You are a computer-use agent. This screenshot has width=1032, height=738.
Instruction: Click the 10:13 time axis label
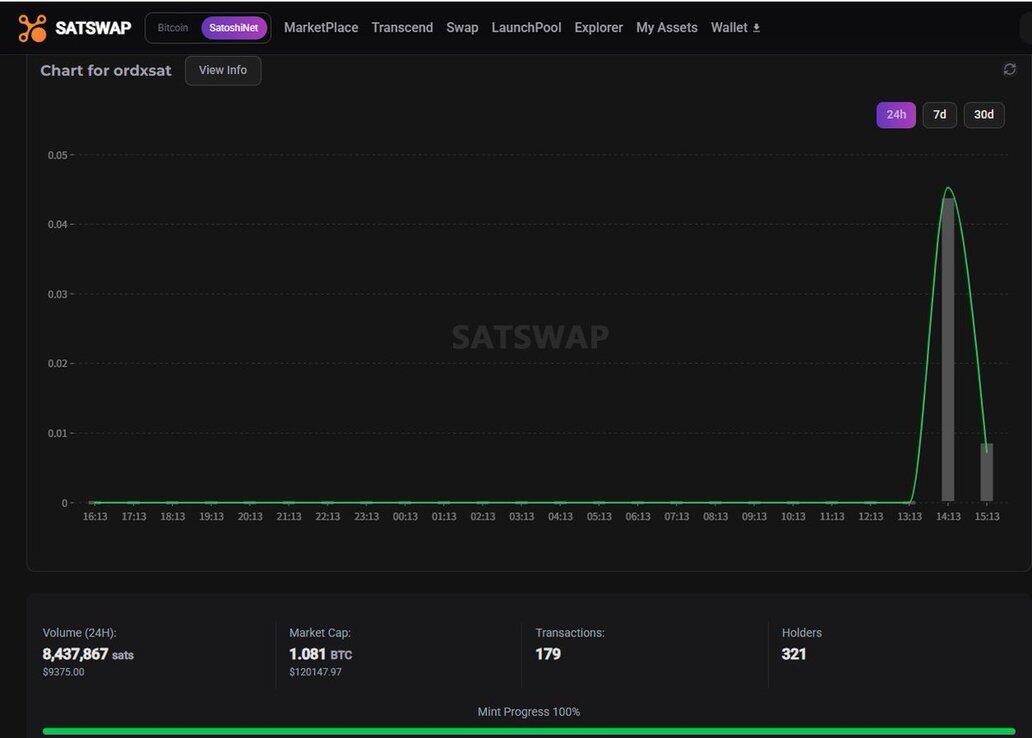[x=793, y=517]
